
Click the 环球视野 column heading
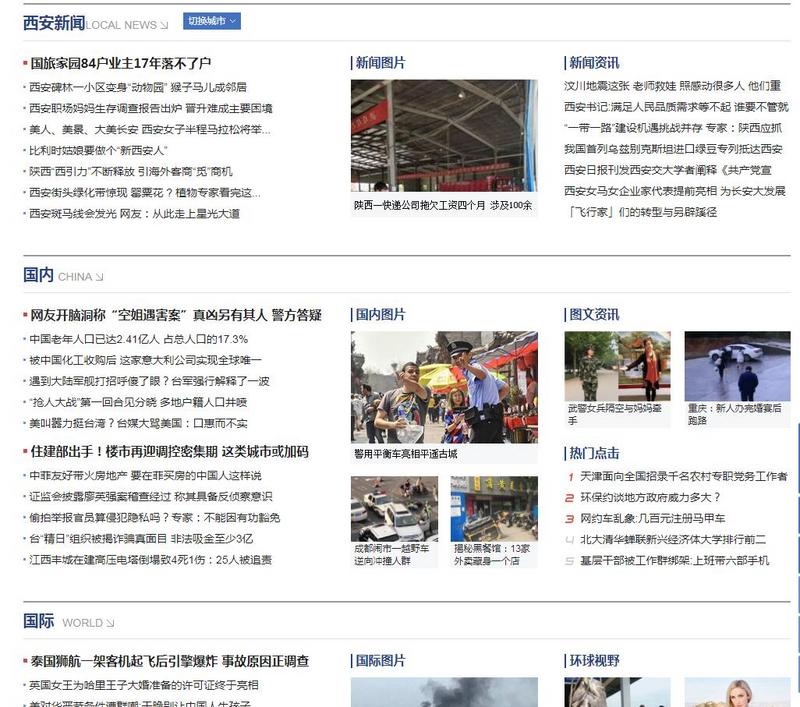click(594, 661)
